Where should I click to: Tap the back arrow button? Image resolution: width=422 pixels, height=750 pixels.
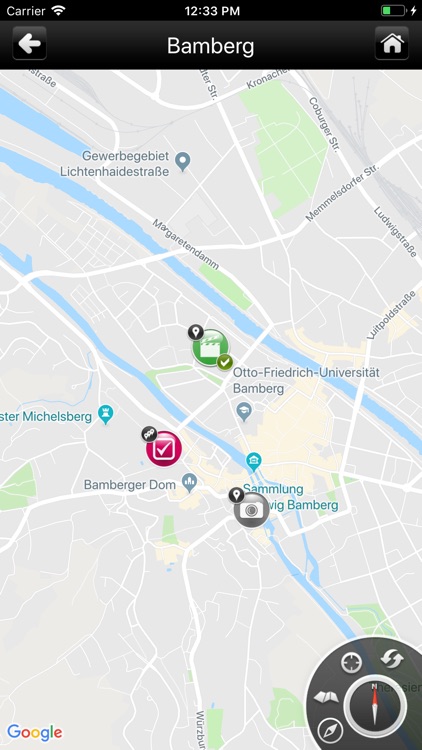[x=30, y=44]
